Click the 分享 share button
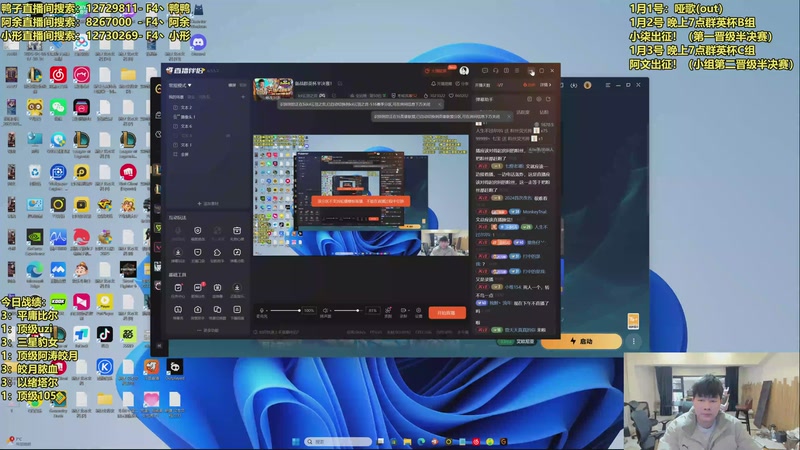The image size is (800, 450). (462, 84)
